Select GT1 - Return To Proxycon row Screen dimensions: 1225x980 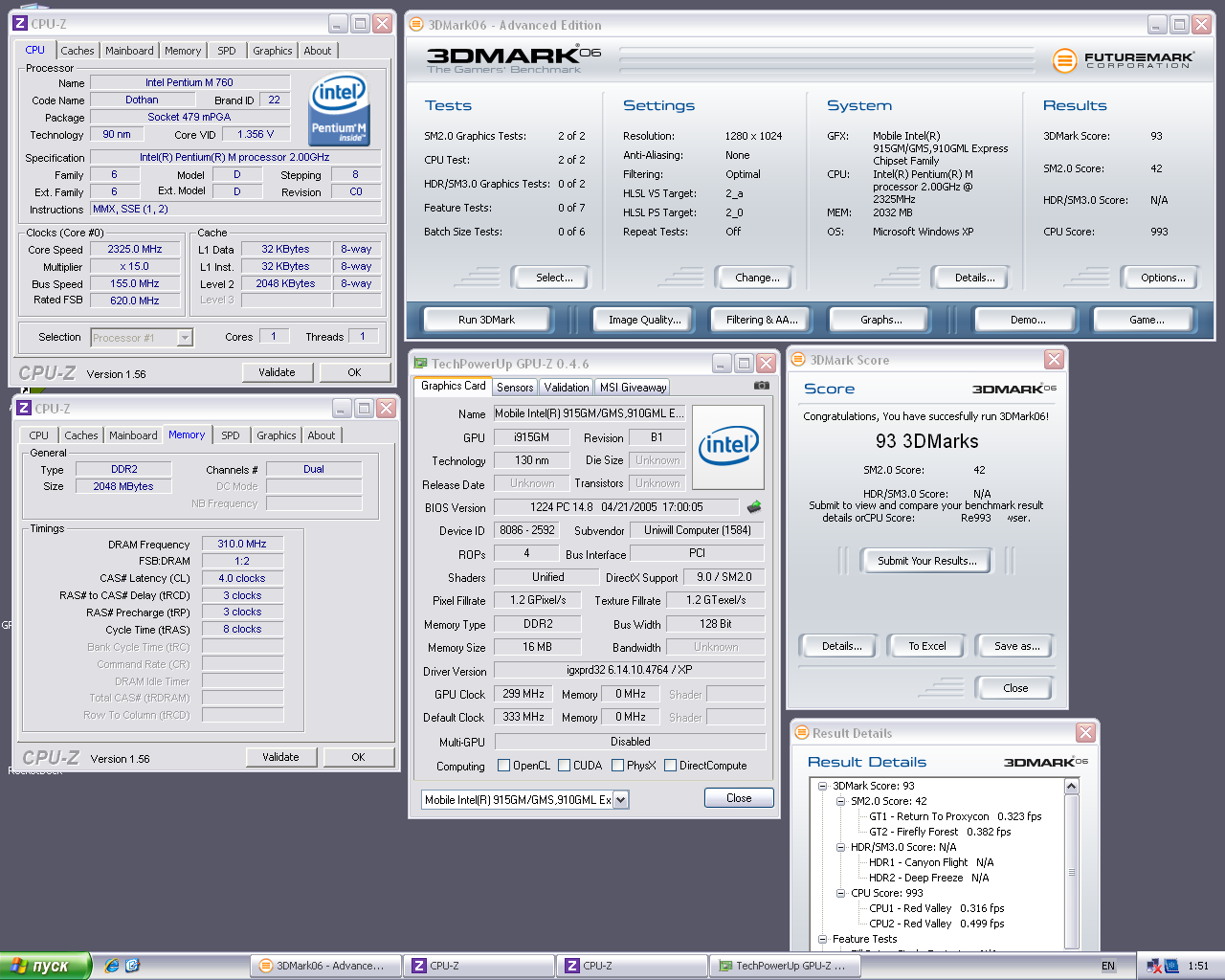[x=955, y=816]
